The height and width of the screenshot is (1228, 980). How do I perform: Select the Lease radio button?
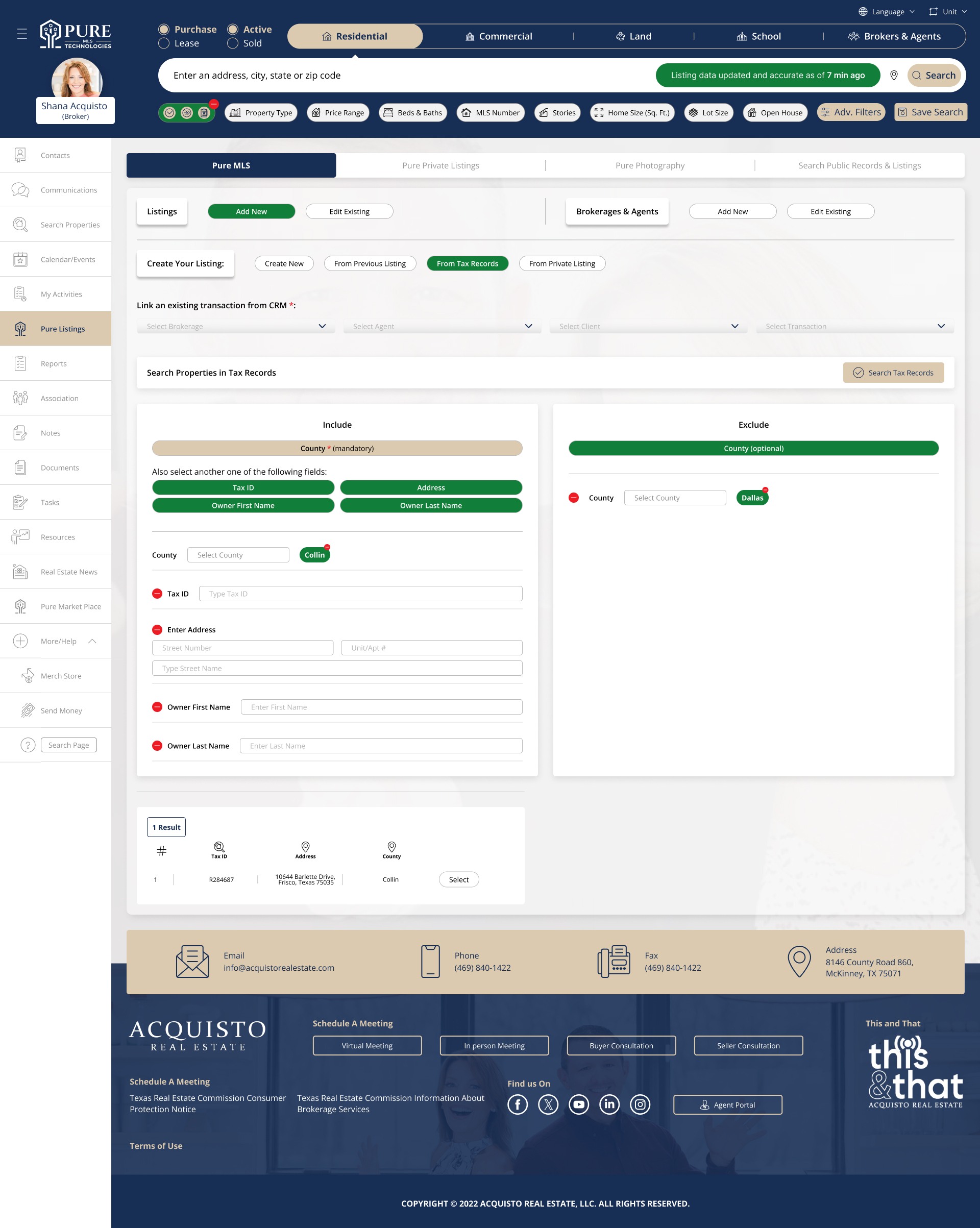[164, 44]
